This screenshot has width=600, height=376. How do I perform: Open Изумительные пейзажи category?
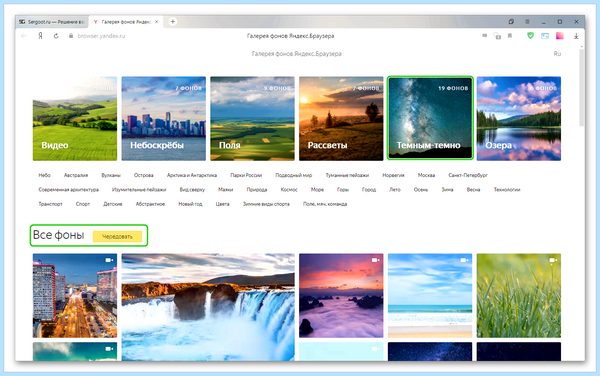tap(139, 190)
